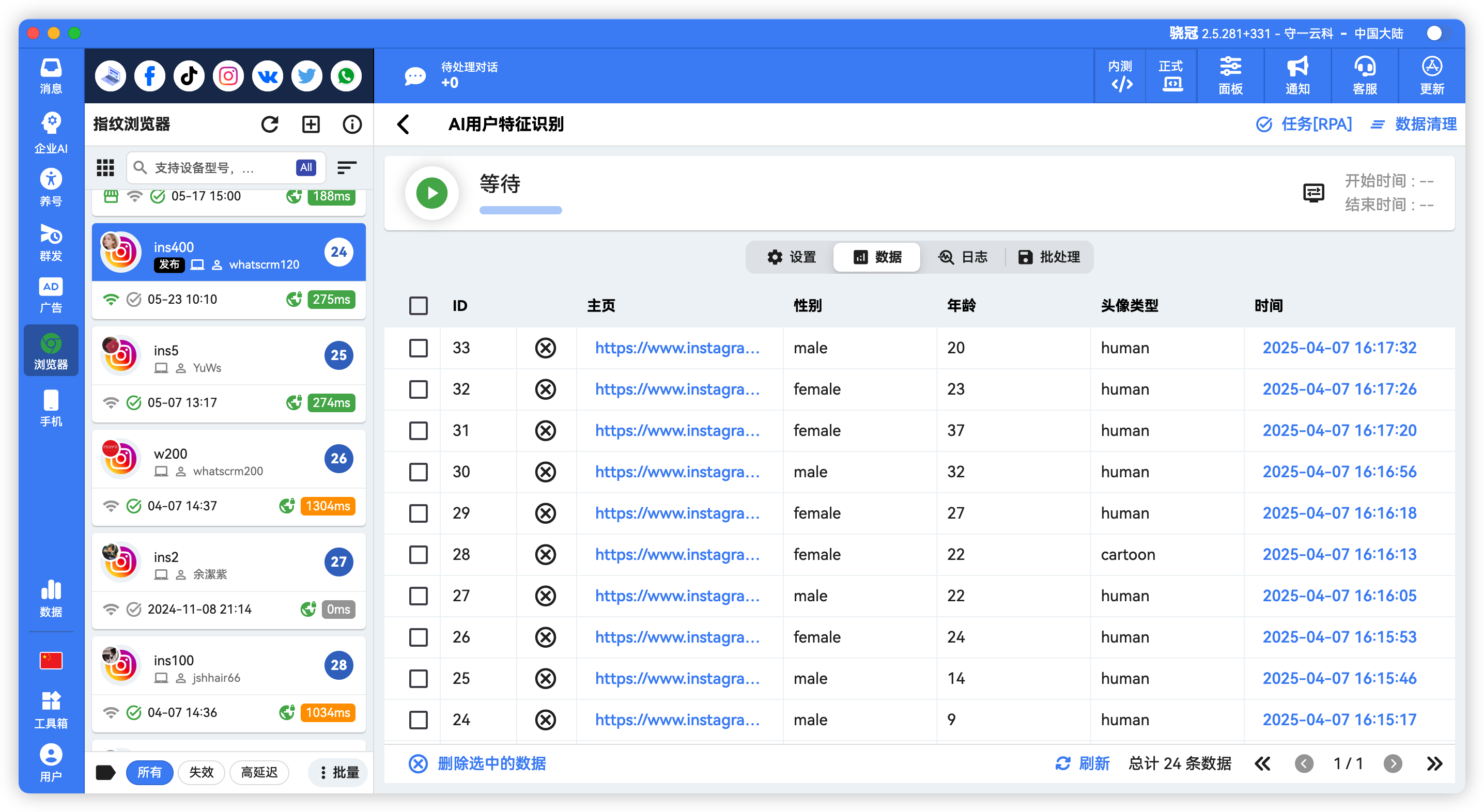
Task: Click the blue progress bar under 等待
Action: (520, 210)
